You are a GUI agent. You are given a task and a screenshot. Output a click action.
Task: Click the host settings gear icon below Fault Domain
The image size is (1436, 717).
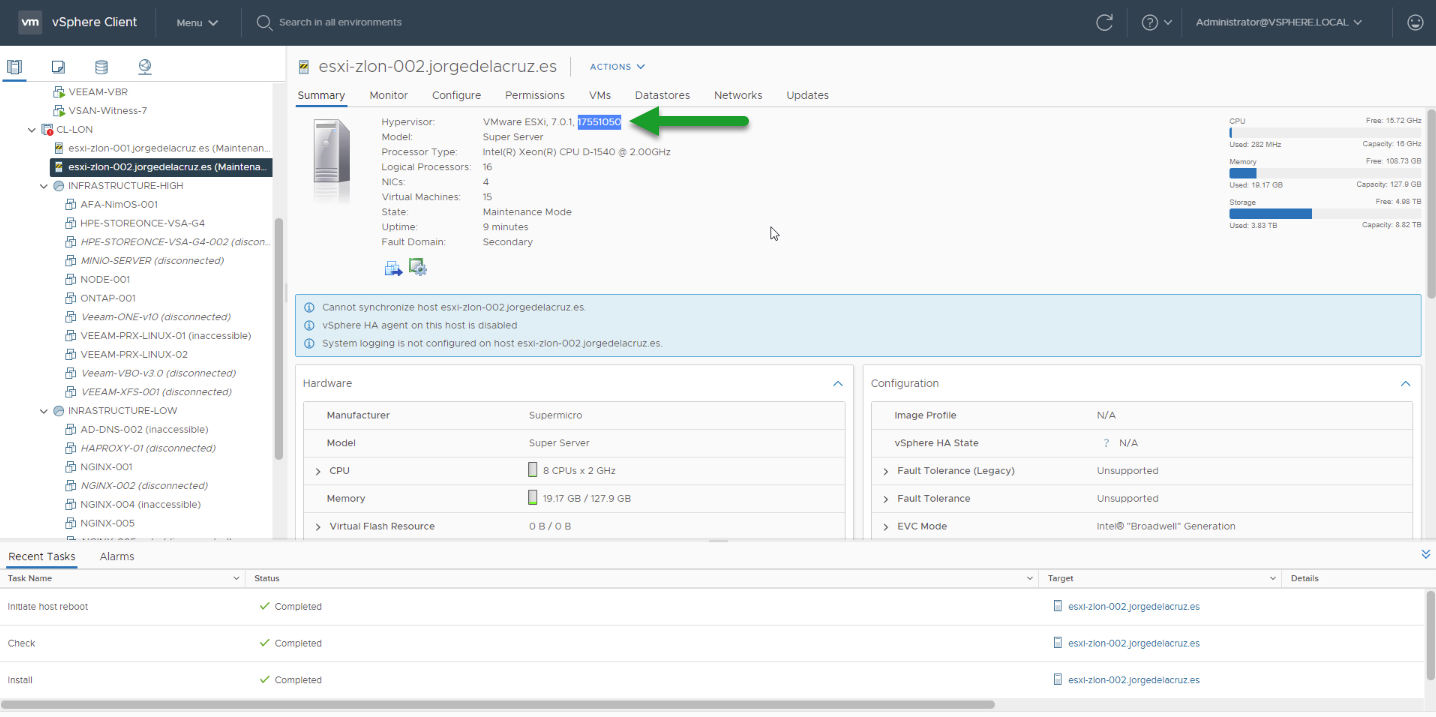(x=418, y=267)
